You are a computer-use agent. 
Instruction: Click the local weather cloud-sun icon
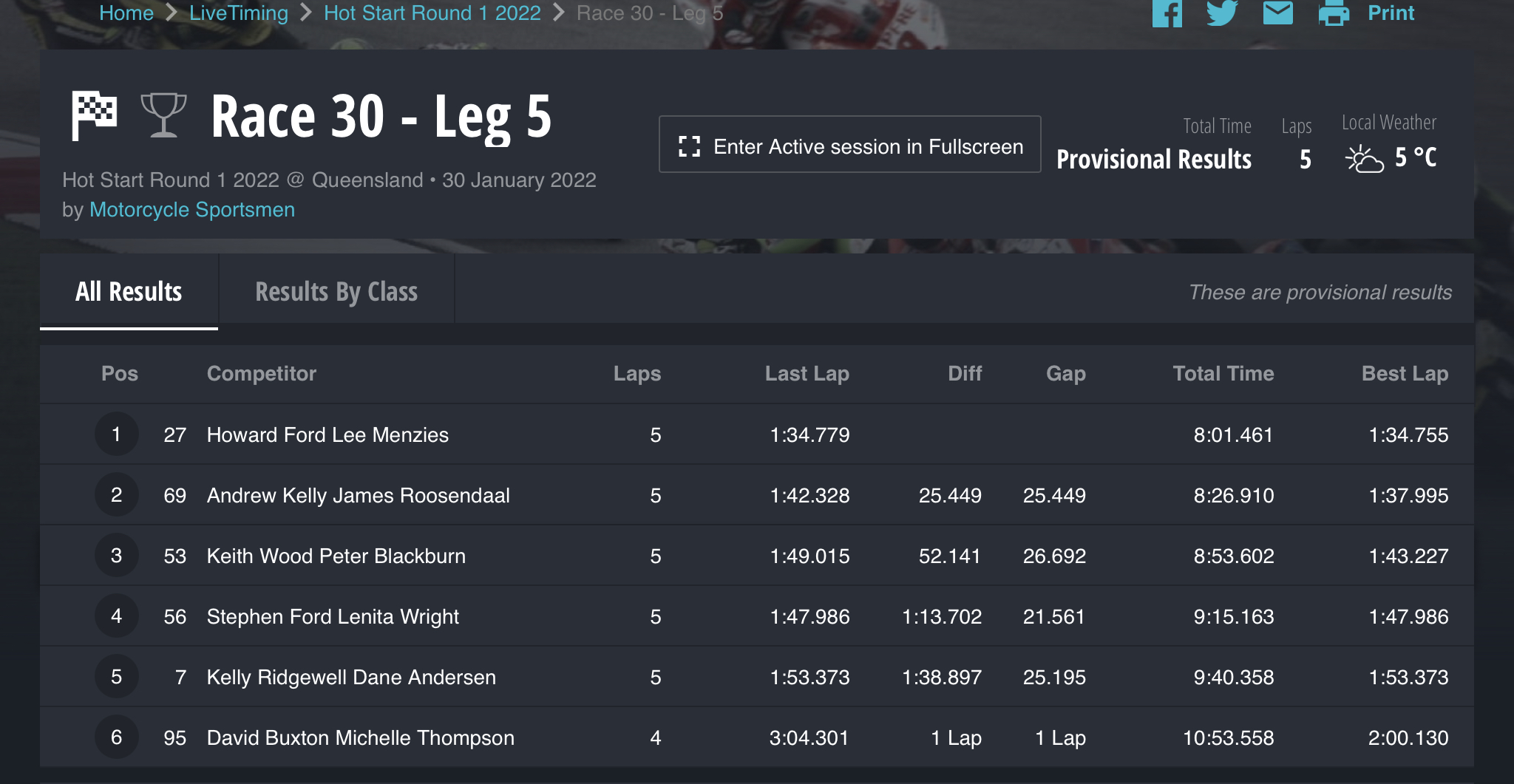coord(1364,158)
